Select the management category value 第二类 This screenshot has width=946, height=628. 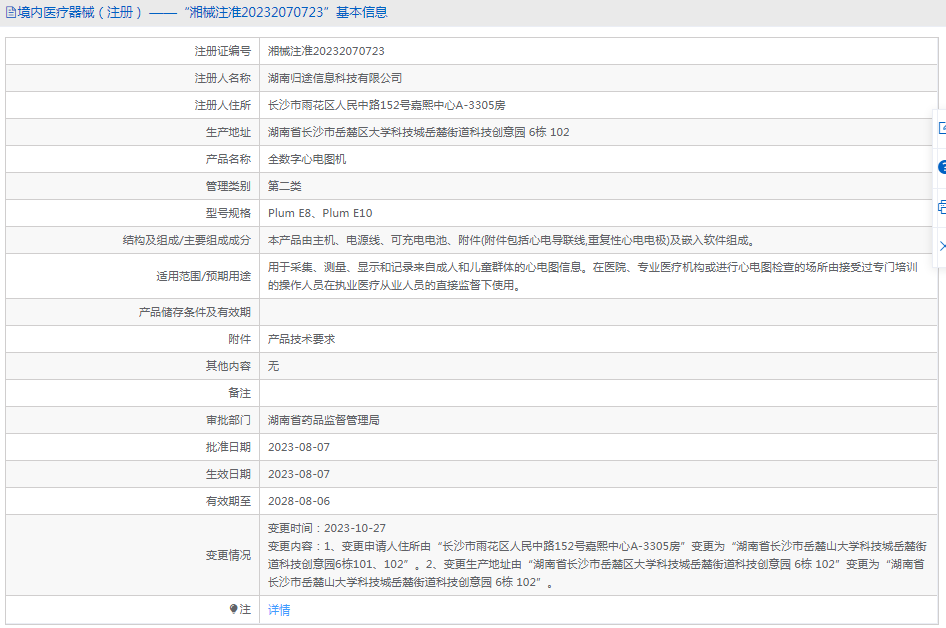click(x=285, y=186)
